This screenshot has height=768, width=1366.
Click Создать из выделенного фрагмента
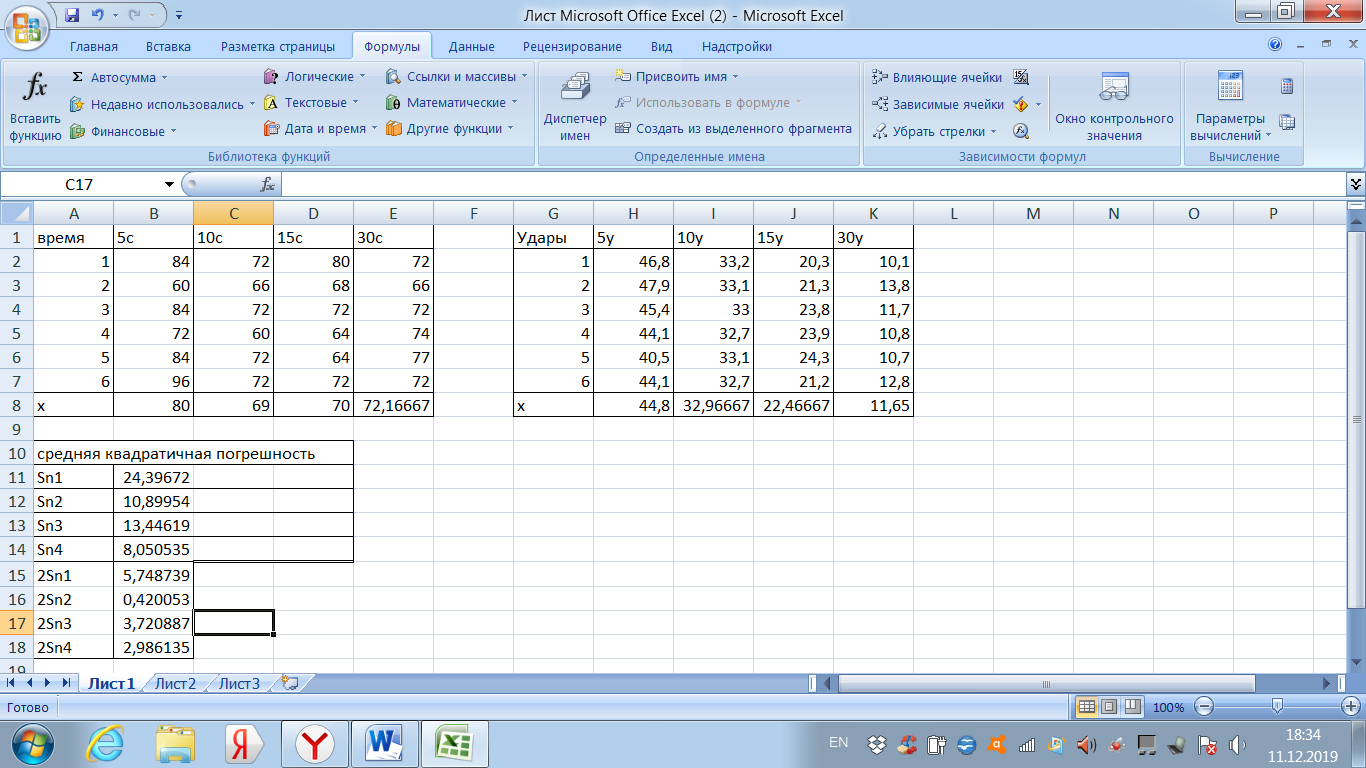(x=733, y=128)
